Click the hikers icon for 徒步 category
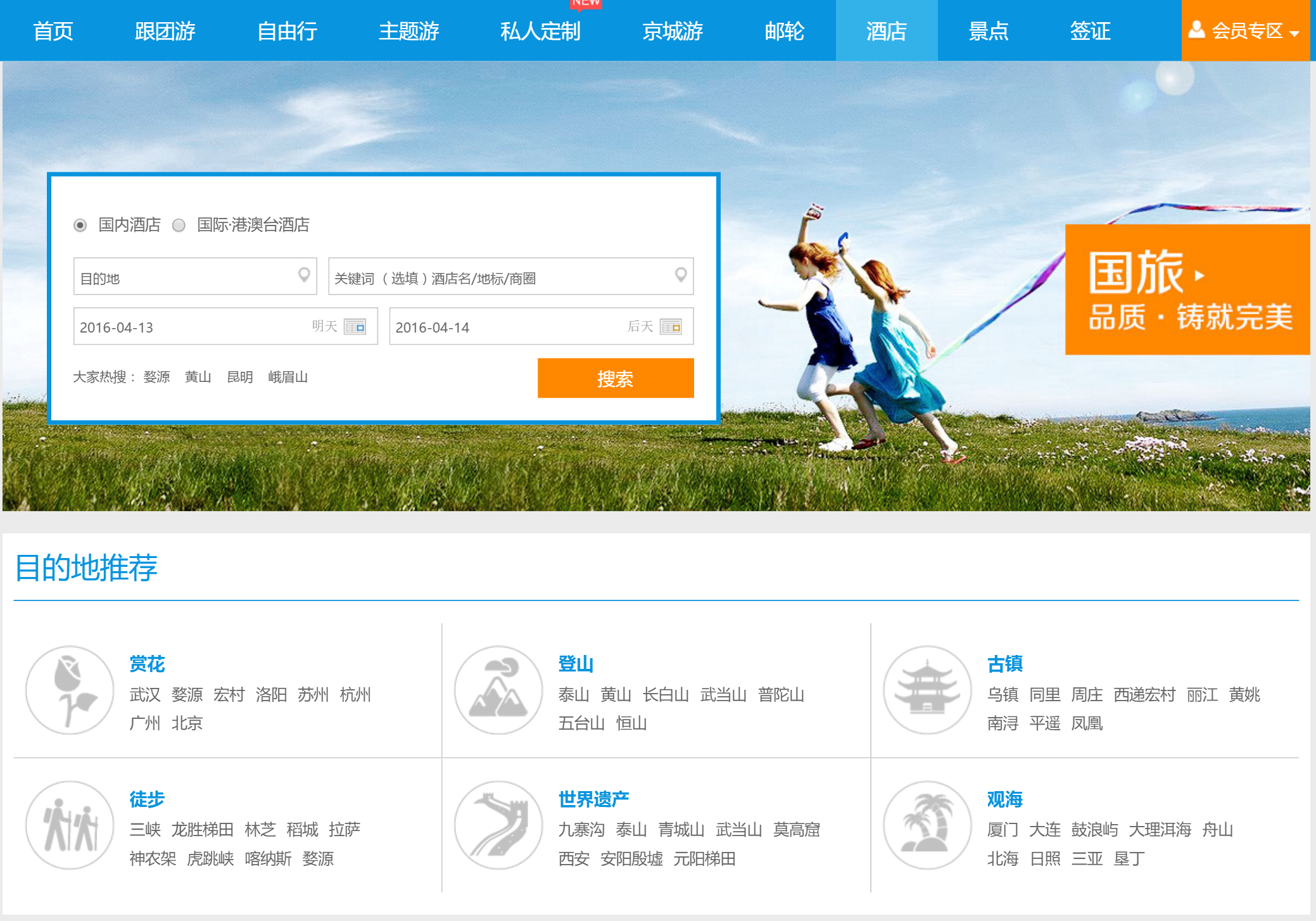This screenshot has width=1316, height=921. point(70,825)
